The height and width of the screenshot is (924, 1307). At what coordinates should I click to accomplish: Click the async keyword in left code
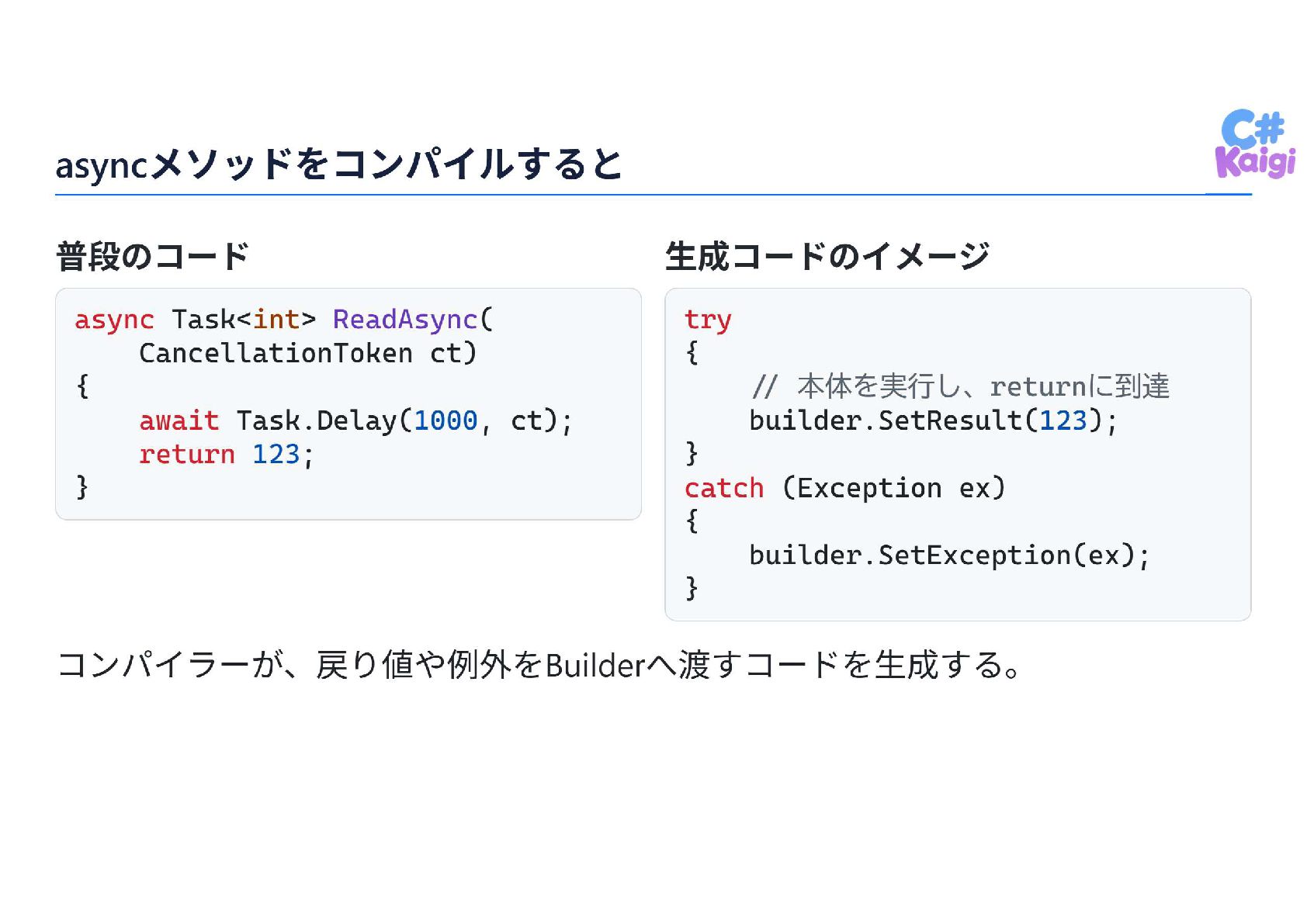click(x=114, y=320)
